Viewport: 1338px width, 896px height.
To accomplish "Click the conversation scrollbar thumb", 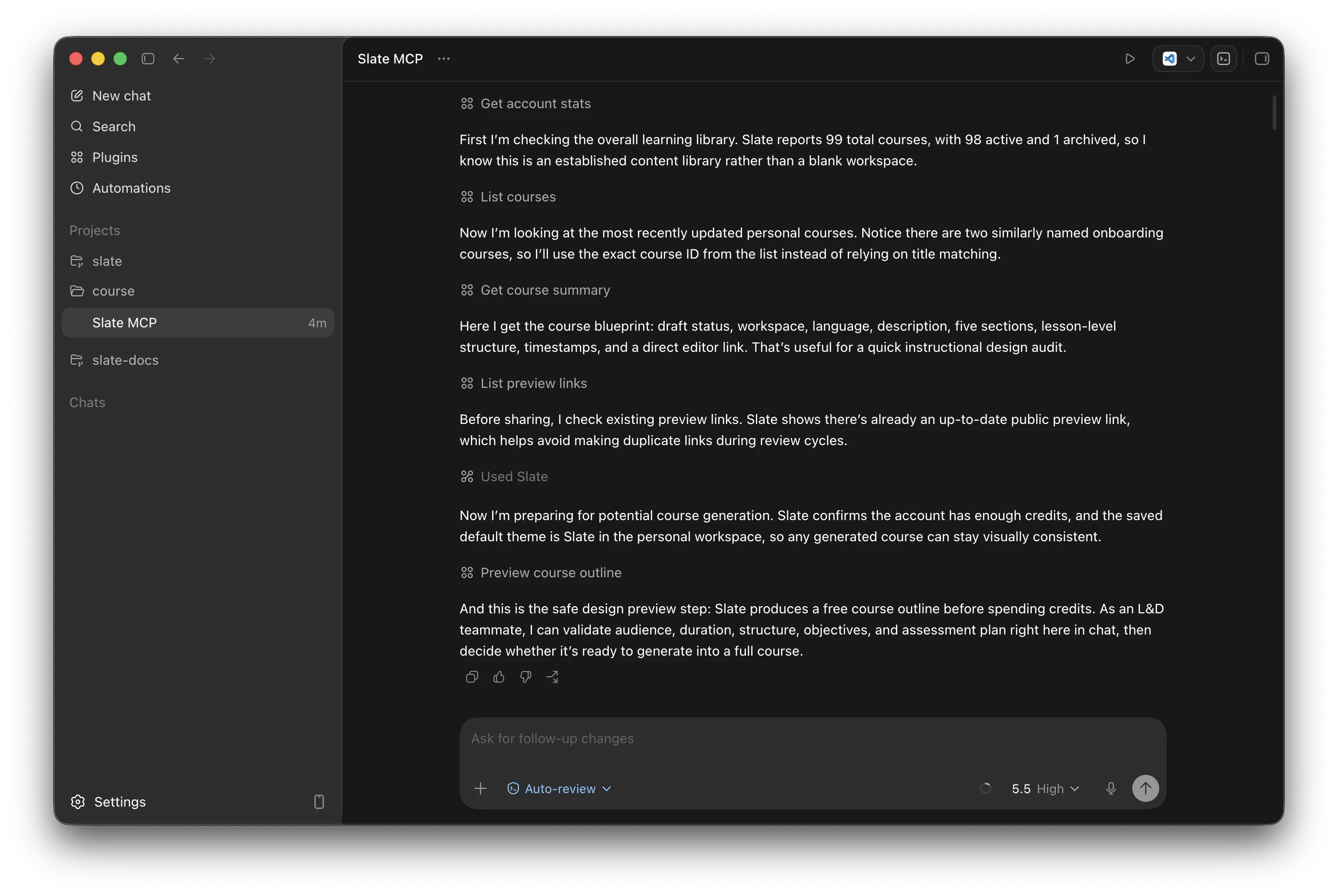I will tap(1274, 112).
